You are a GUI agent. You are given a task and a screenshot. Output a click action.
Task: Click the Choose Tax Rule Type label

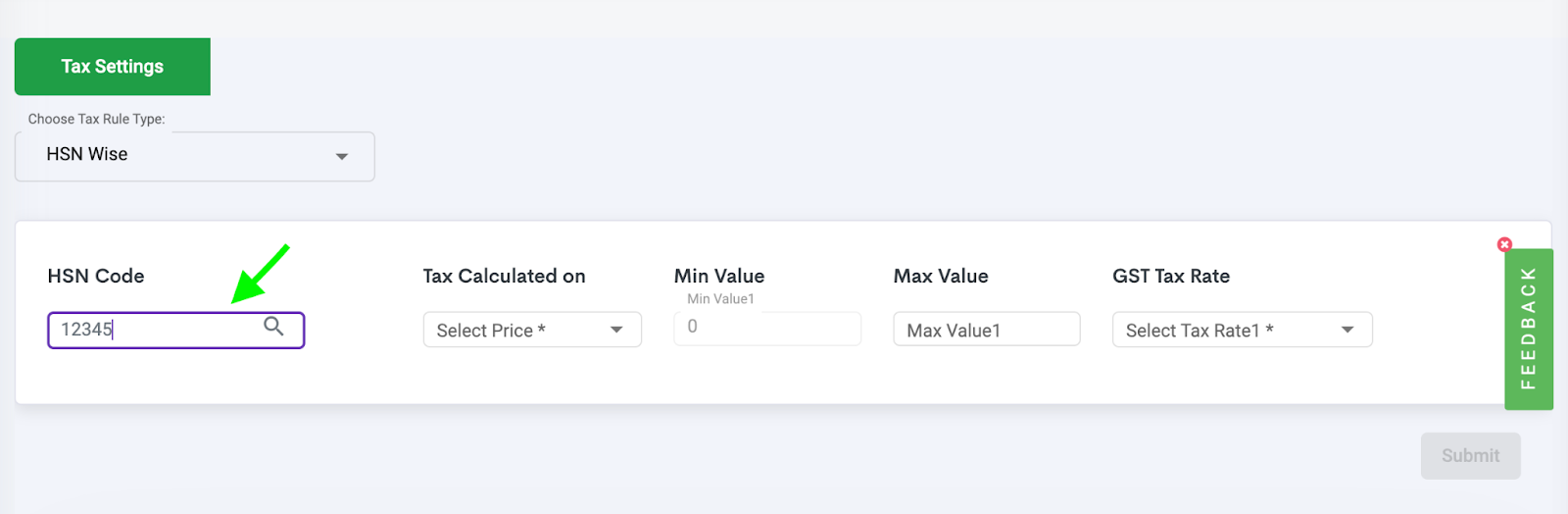click(x=96, y=119)
